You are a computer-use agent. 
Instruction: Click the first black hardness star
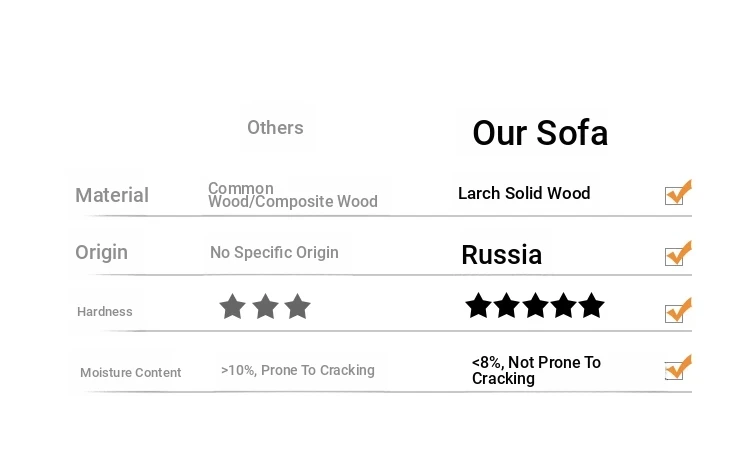click(x=479, y=306)
